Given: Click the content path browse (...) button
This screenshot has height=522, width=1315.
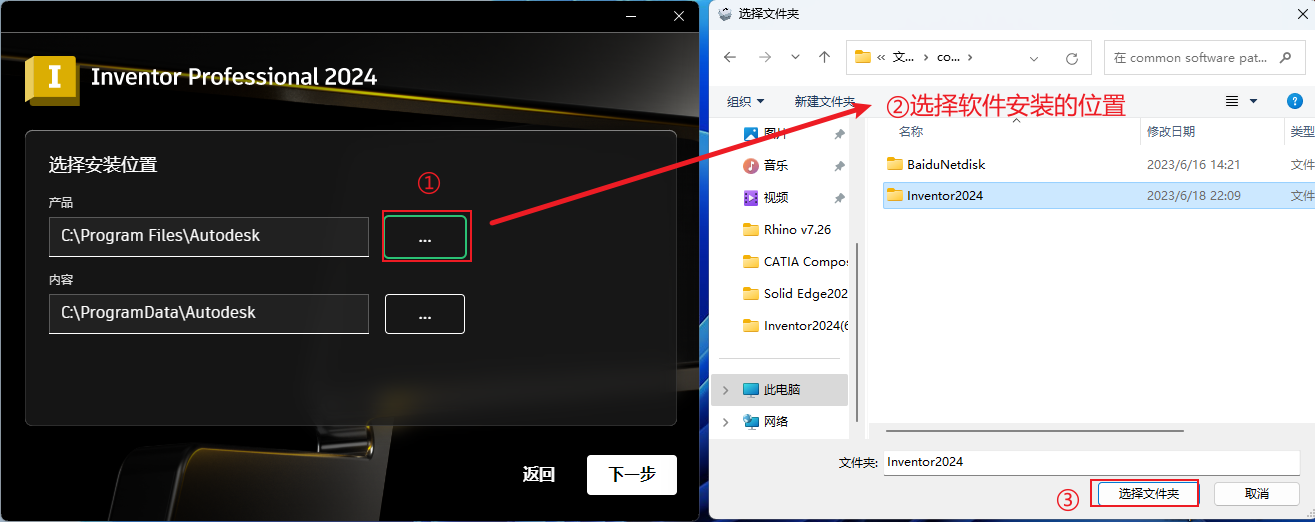Looking at the screenshot, I should (x=425, y=314).
